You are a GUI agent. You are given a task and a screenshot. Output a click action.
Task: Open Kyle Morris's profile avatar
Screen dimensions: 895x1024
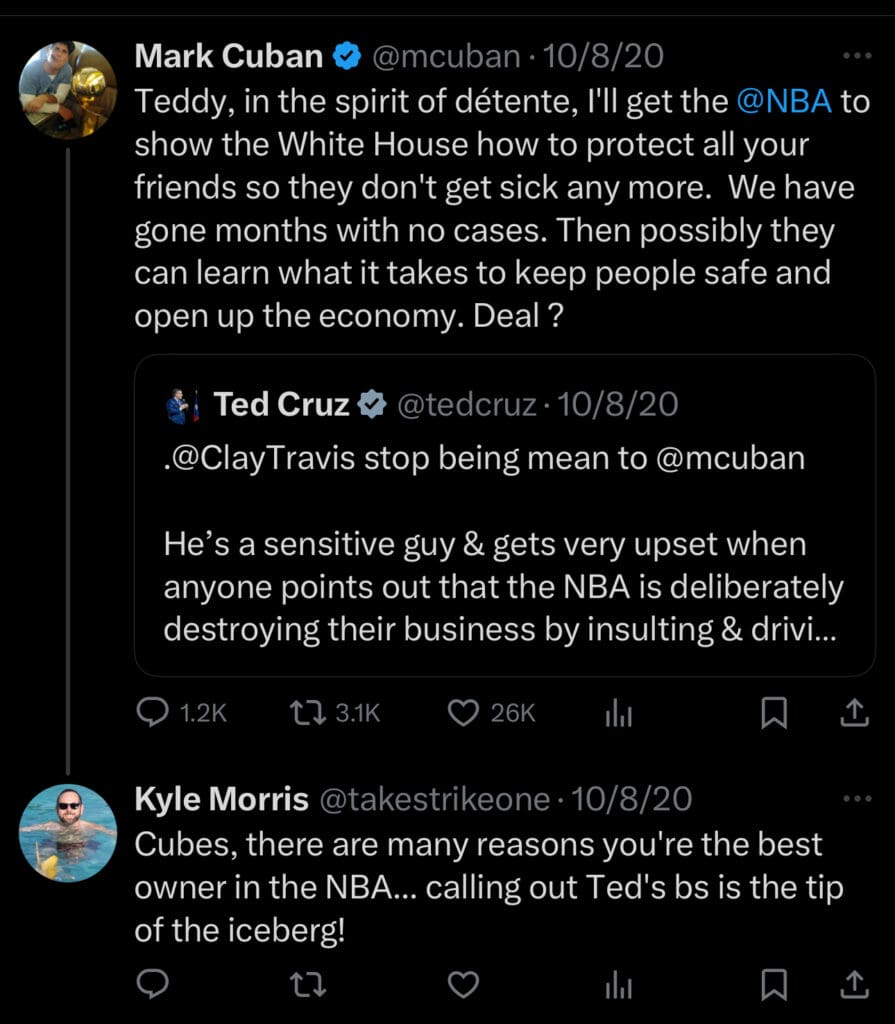point(68,832)
